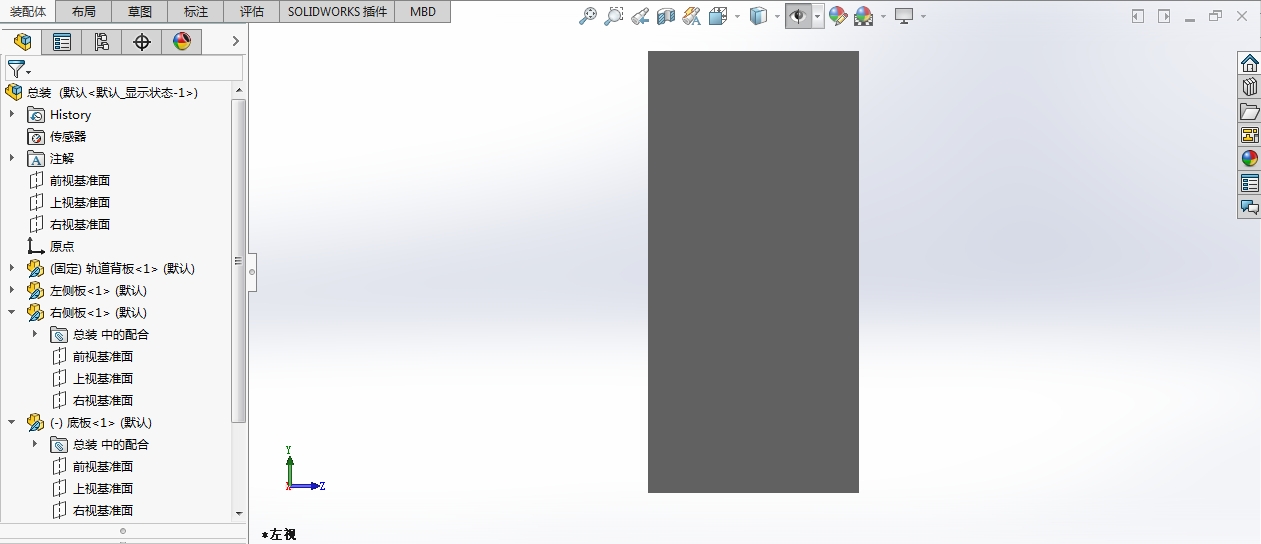Switch to the SOLIDWORKS 插件 tab
The height and width of the screenshot is (544, 1261).
337,11
